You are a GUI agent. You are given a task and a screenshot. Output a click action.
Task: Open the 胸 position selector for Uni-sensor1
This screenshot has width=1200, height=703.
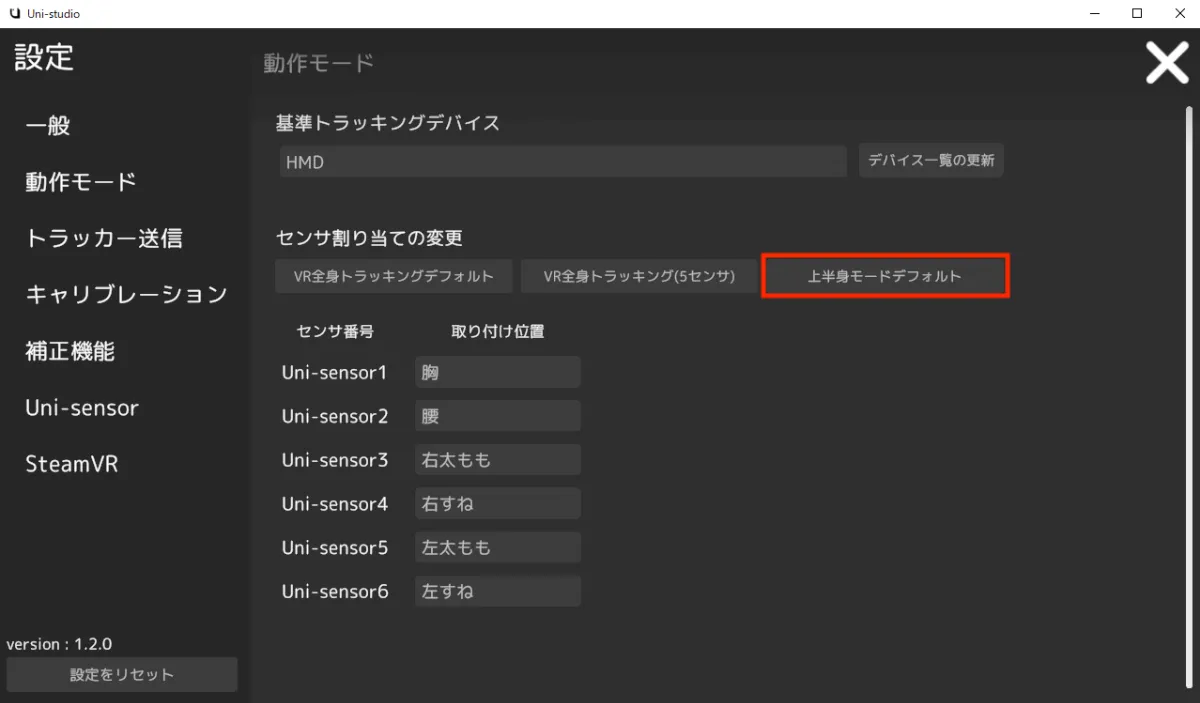pos(497,371)
